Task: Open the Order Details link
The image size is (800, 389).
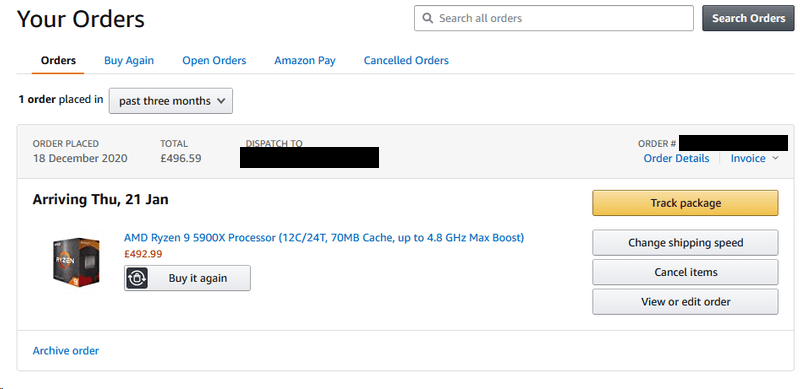Action: [x=676, y=158]
